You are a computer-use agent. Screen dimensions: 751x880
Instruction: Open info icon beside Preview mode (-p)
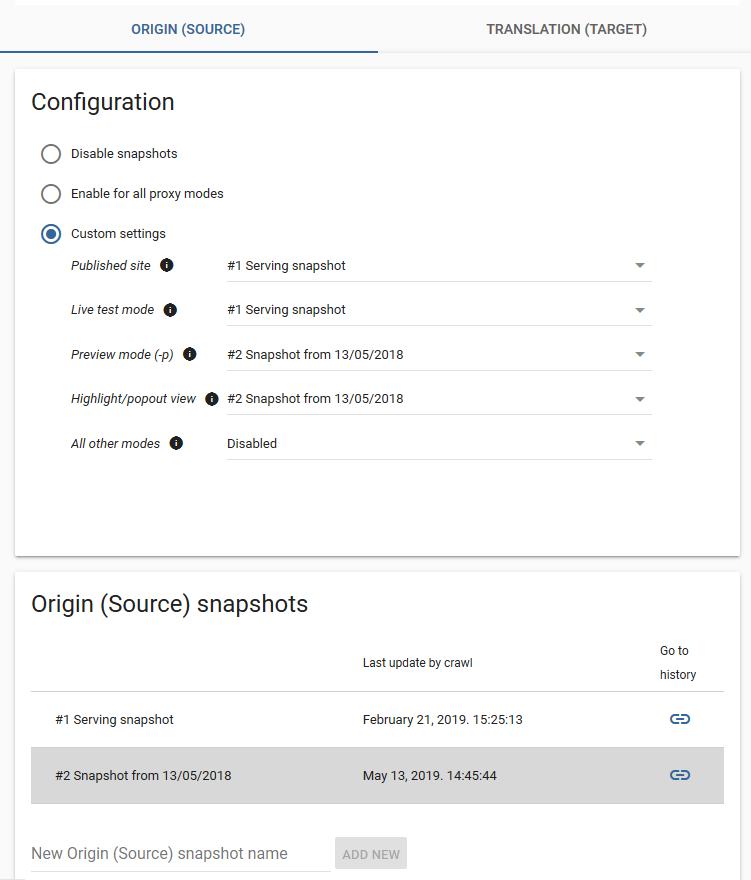coord(190,354)
